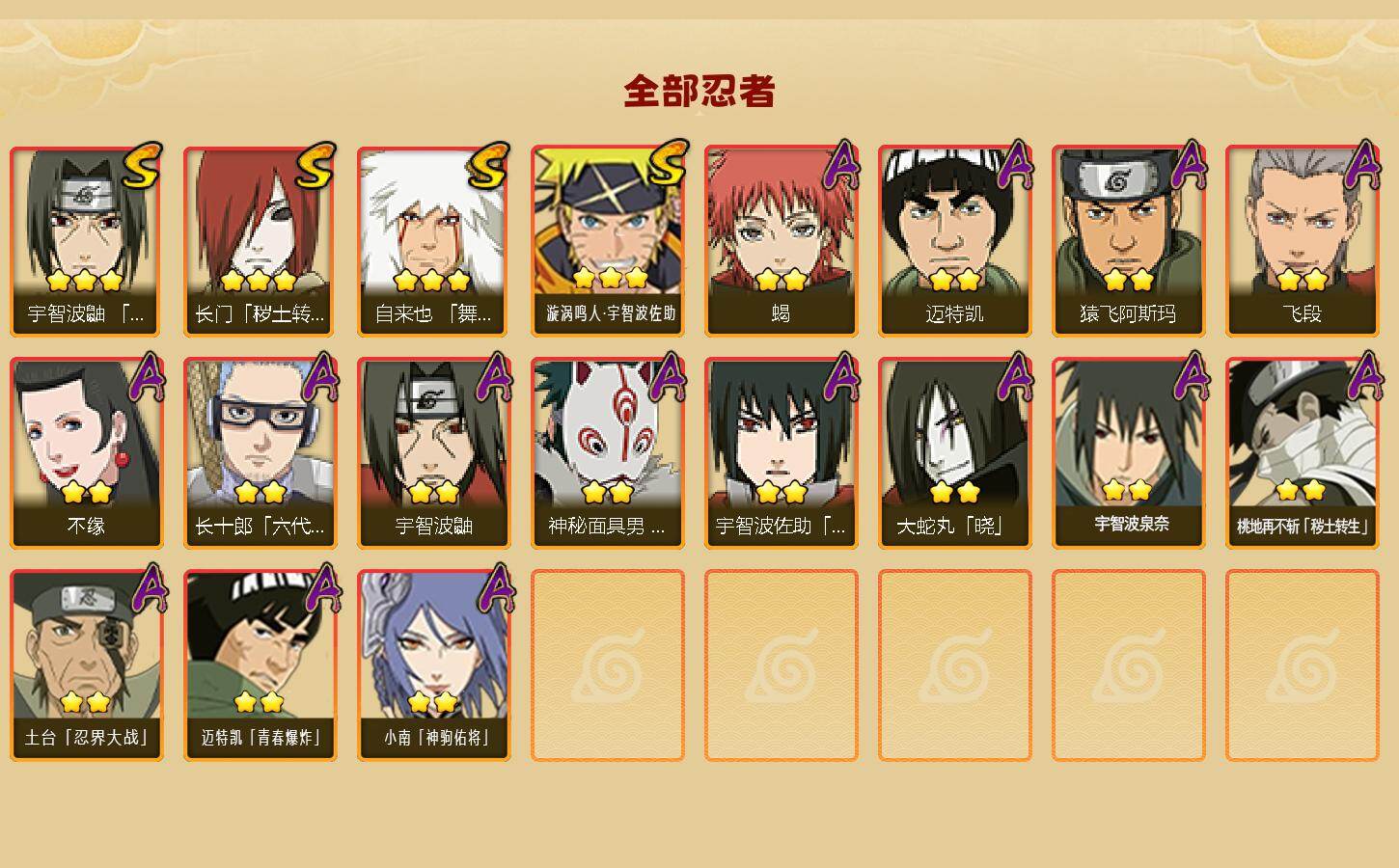Select the 蝎 ninja card

782,241
